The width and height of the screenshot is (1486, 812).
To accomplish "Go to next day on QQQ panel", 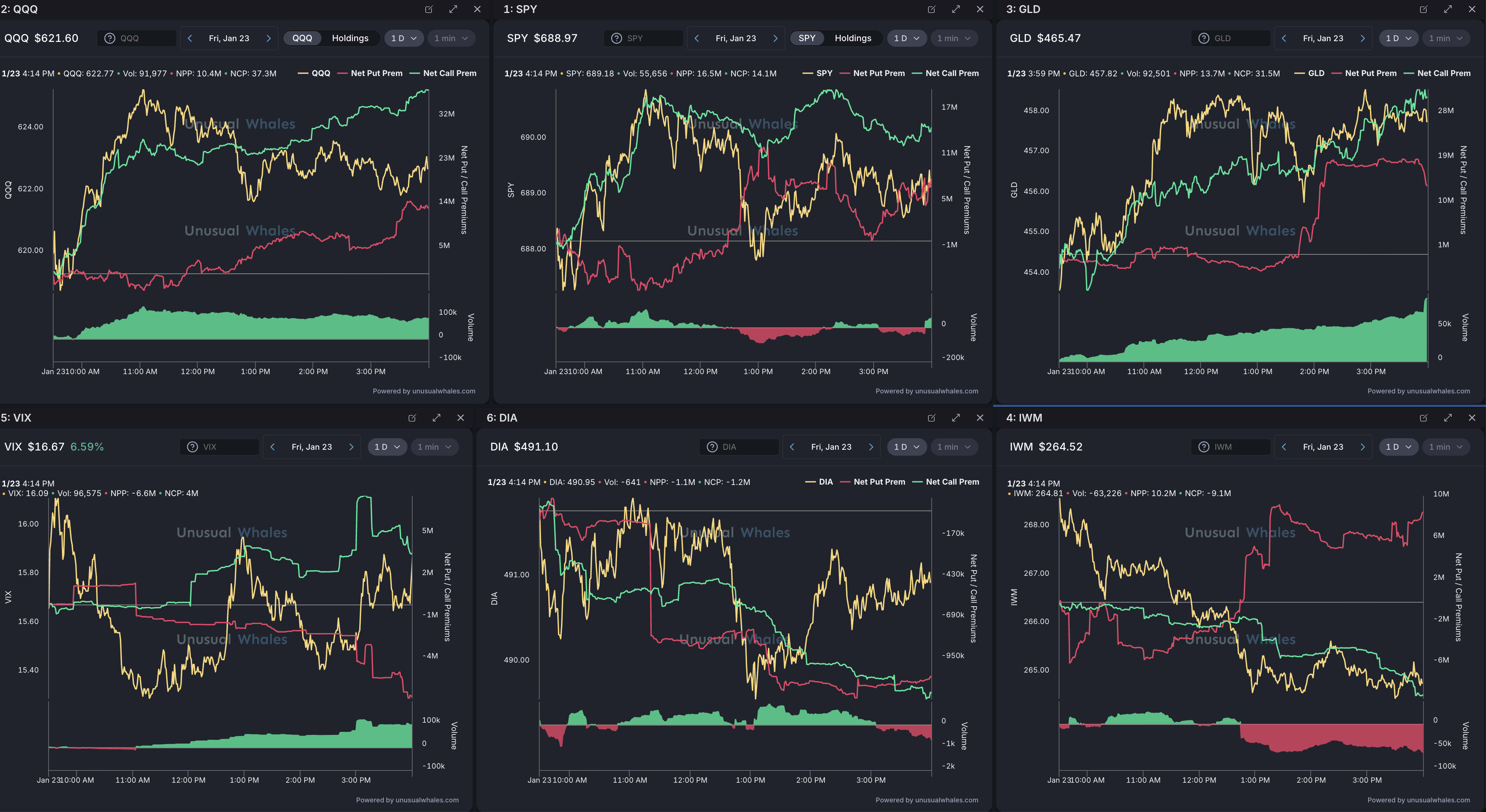I will pos(268,38).
